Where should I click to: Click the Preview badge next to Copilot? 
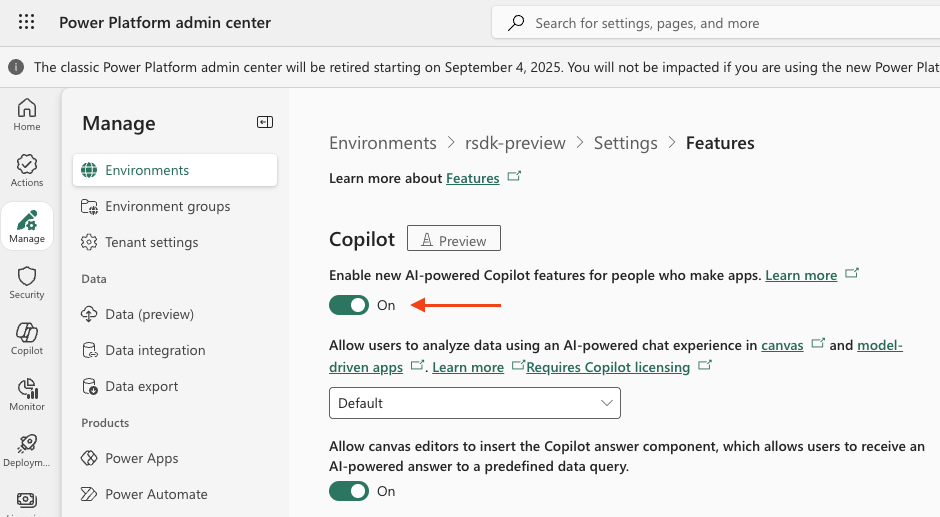click(x=453, y=239)
